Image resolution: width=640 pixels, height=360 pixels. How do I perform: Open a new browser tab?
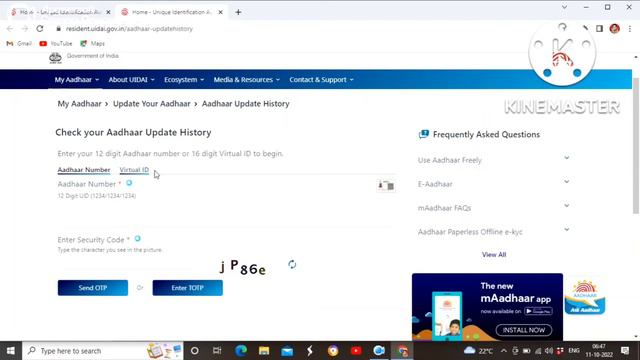point(238,12)
